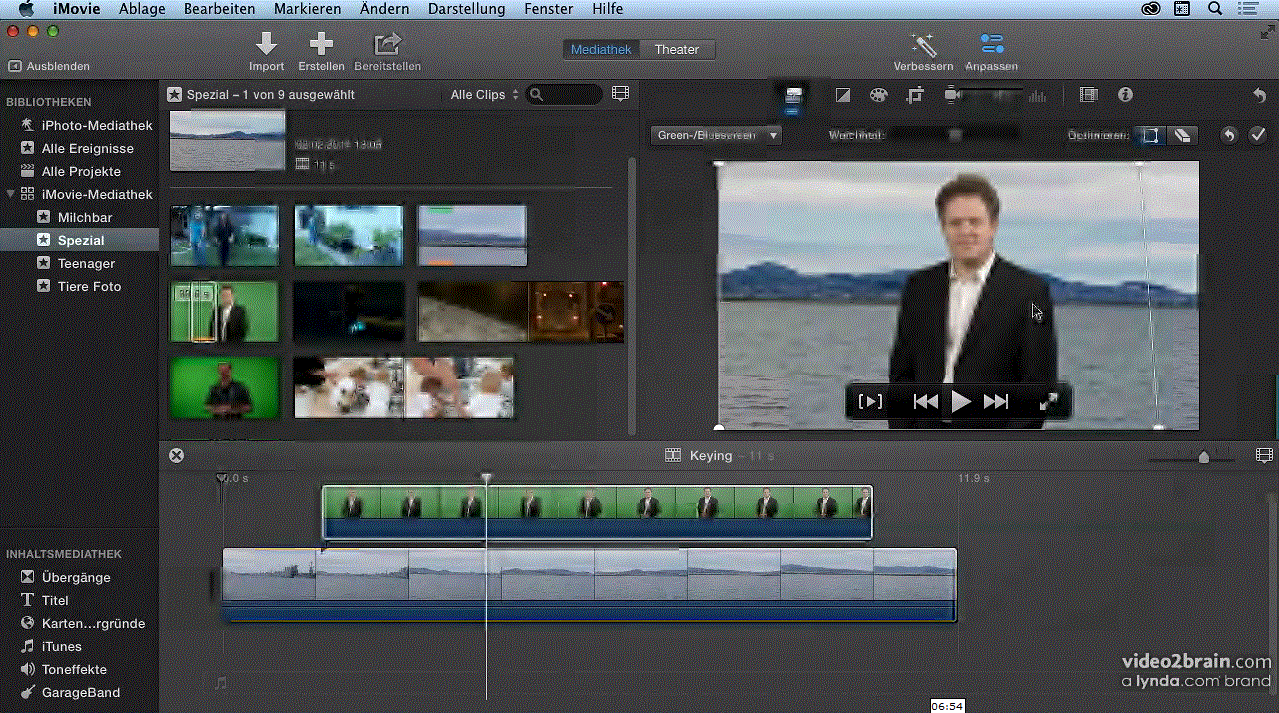Open the color correction palette tool
The width and height of the screenshot is (1279, 713).
pyautogui.click(x=878, y=96)
